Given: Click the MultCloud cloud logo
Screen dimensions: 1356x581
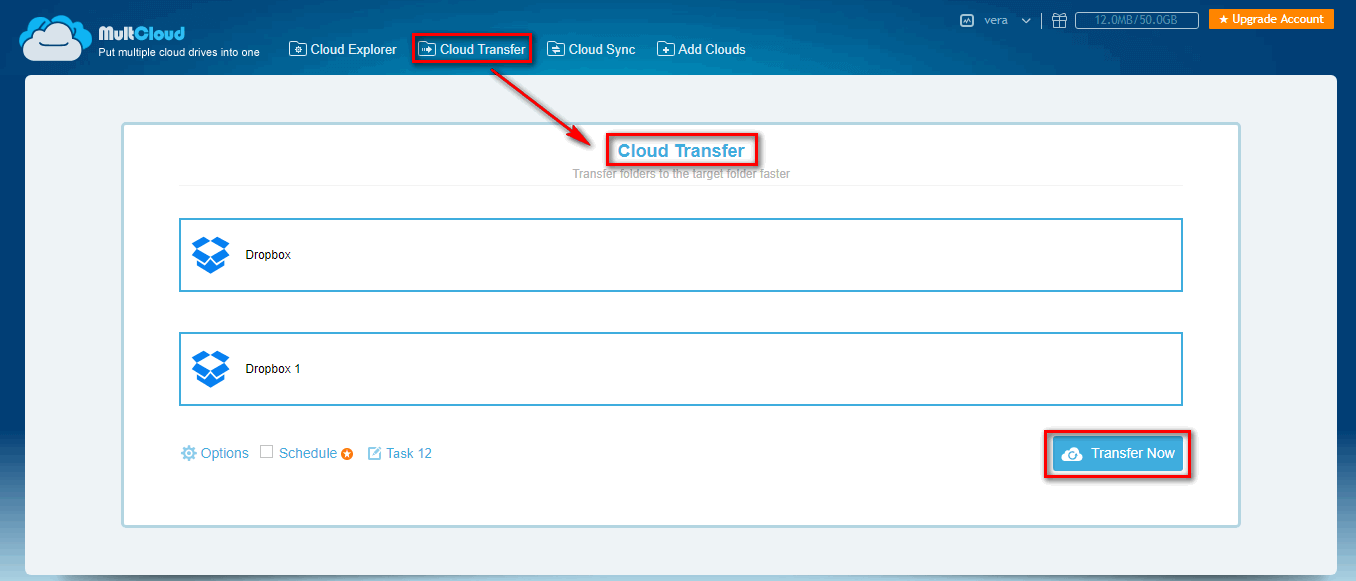Looking at the screenshot, I should 56,39.
